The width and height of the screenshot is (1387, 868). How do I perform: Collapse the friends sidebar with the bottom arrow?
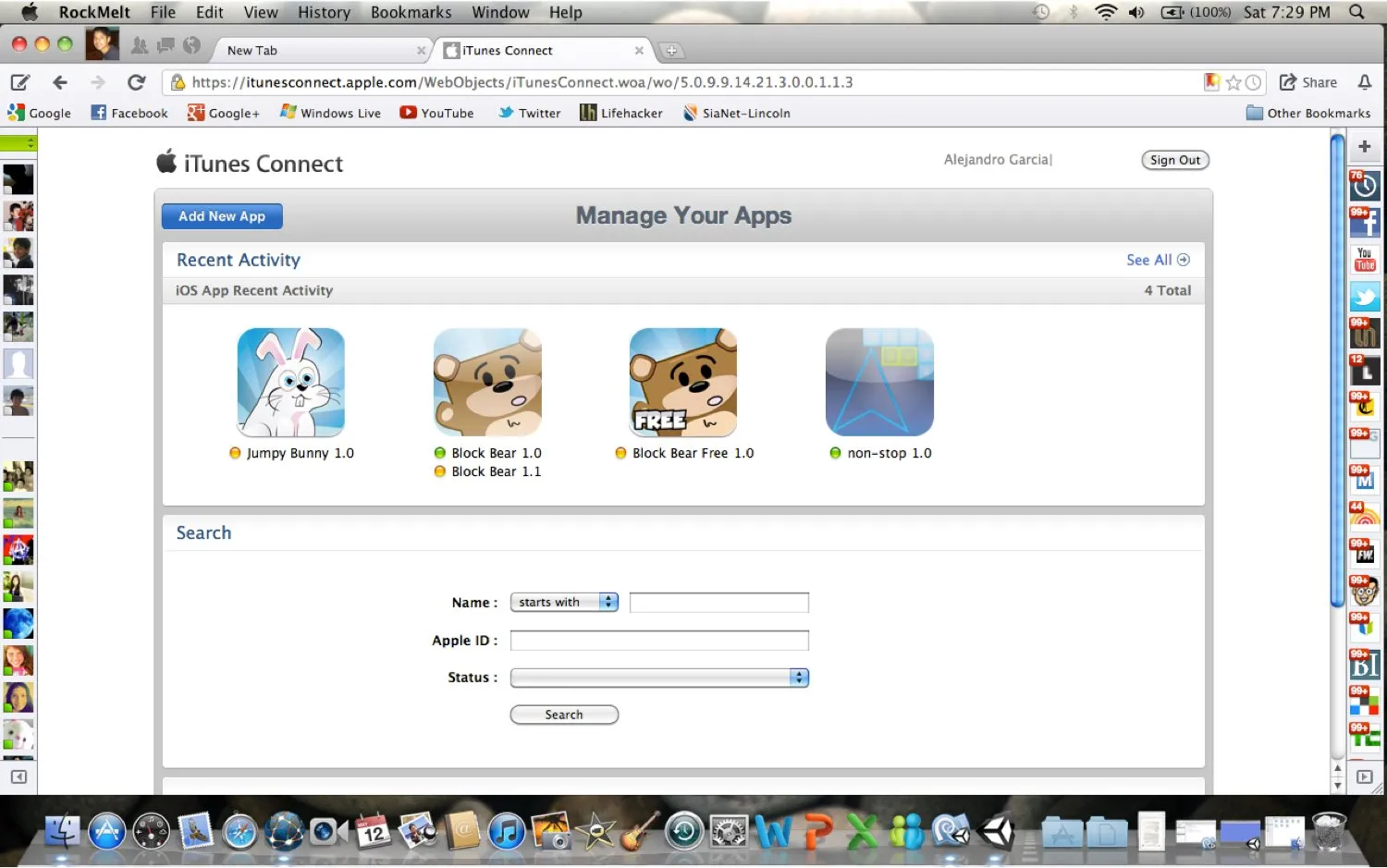tap(20, 776)
